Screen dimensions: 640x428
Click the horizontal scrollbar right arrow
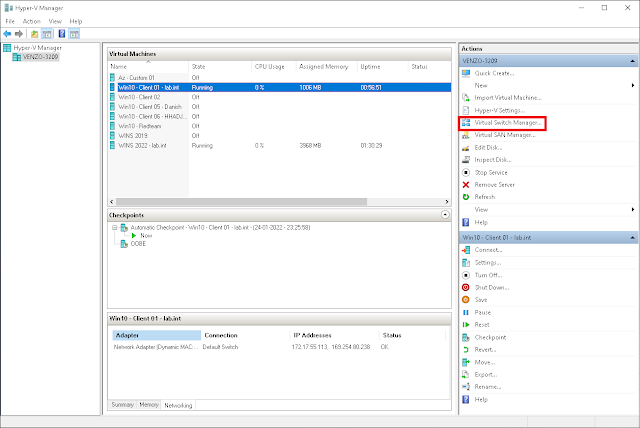pyautogui.click(x=447, y=202)
